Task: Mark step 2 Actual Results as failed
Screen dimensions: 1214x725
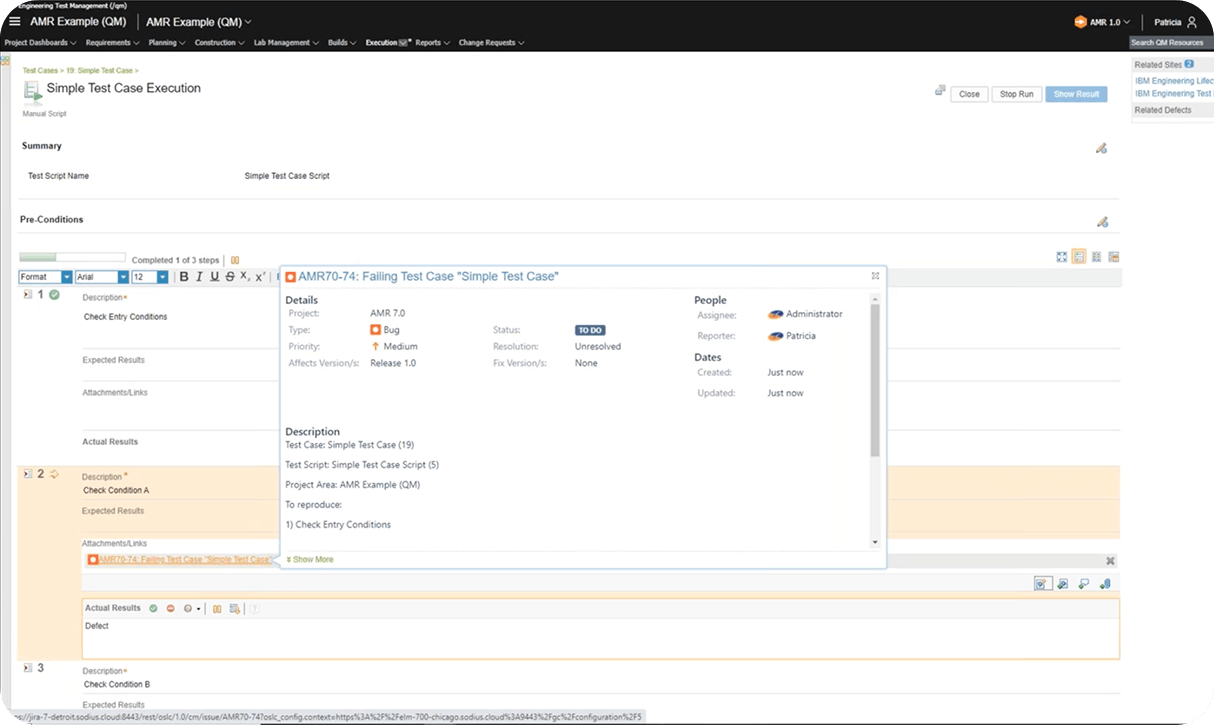Action: click(x=171, y=608)
